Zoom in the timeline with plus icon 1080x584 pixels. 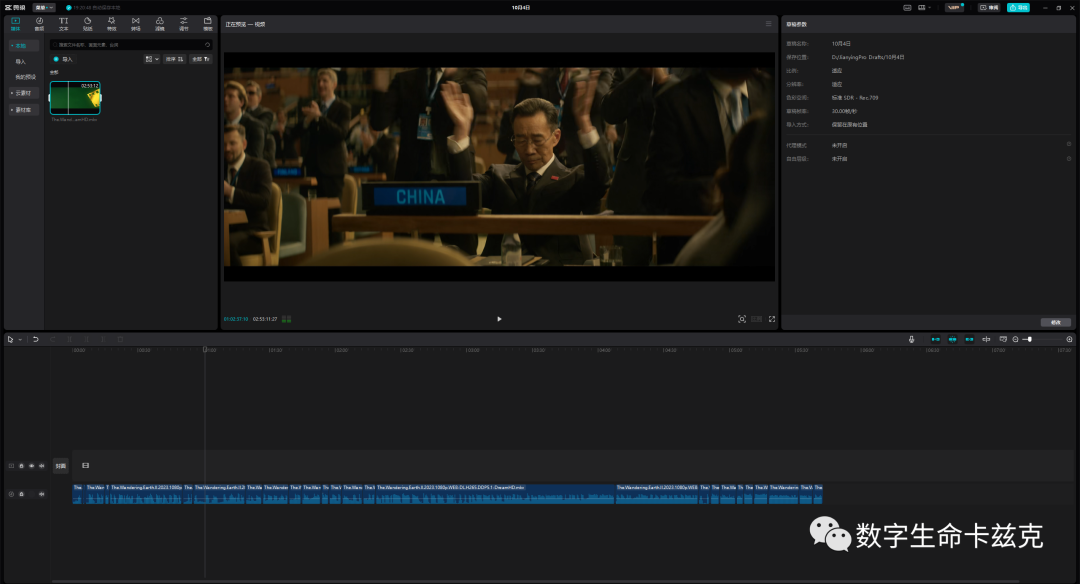pos(1069,340)
